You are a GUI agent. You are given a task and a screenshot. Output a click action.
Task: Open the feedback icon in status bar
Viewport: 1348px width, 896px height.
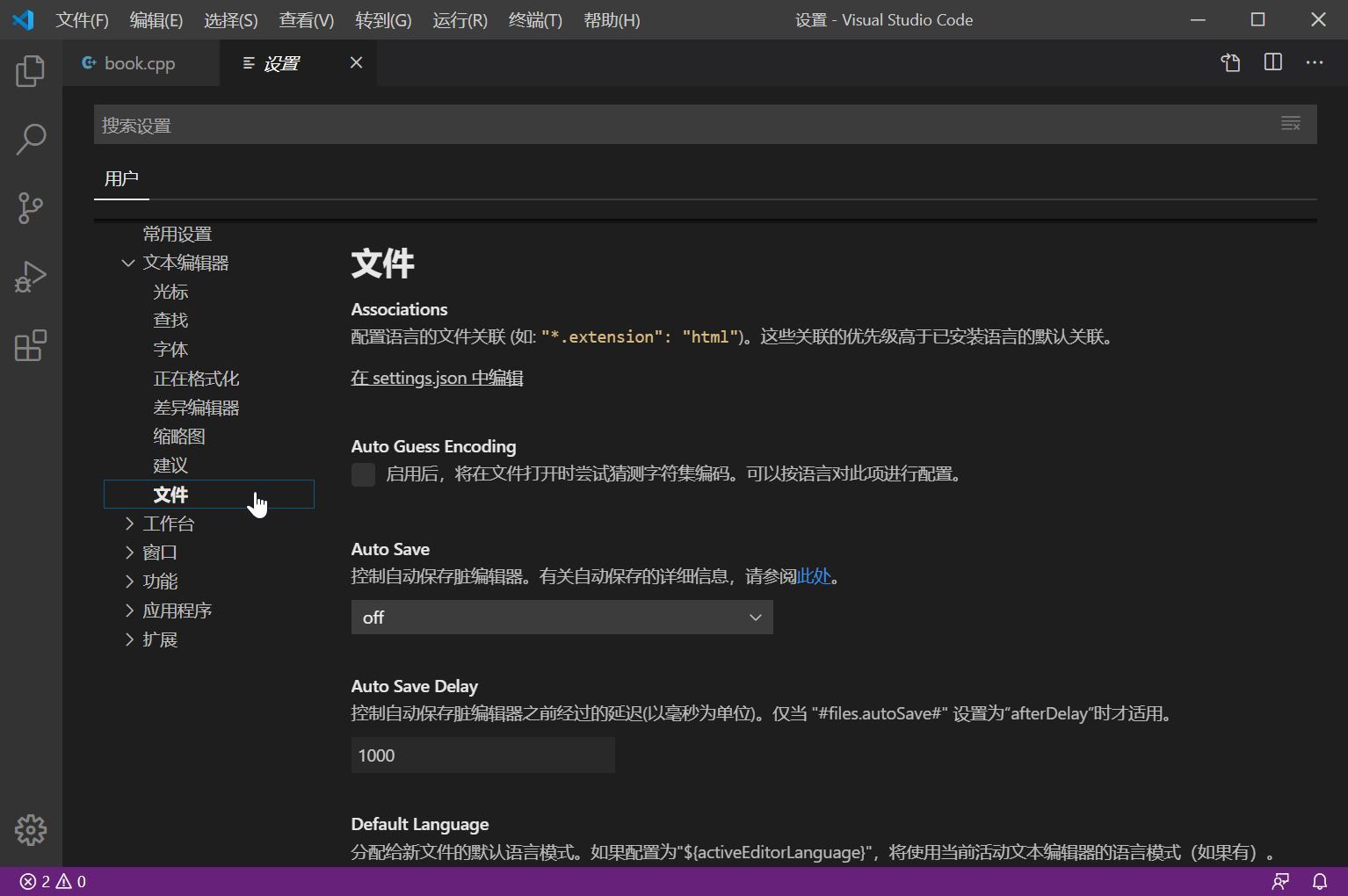click(x=1281, y=881)
